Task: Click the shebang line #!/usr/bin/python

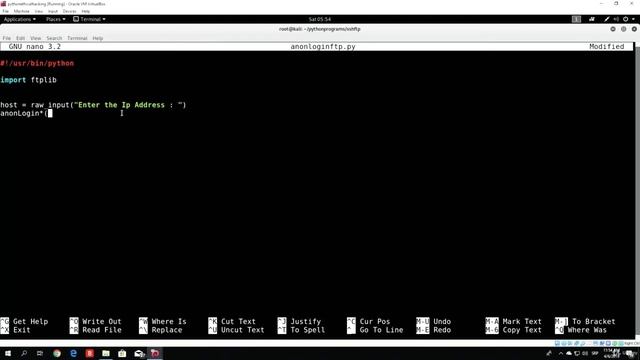Action: click(x=37, y=63)
